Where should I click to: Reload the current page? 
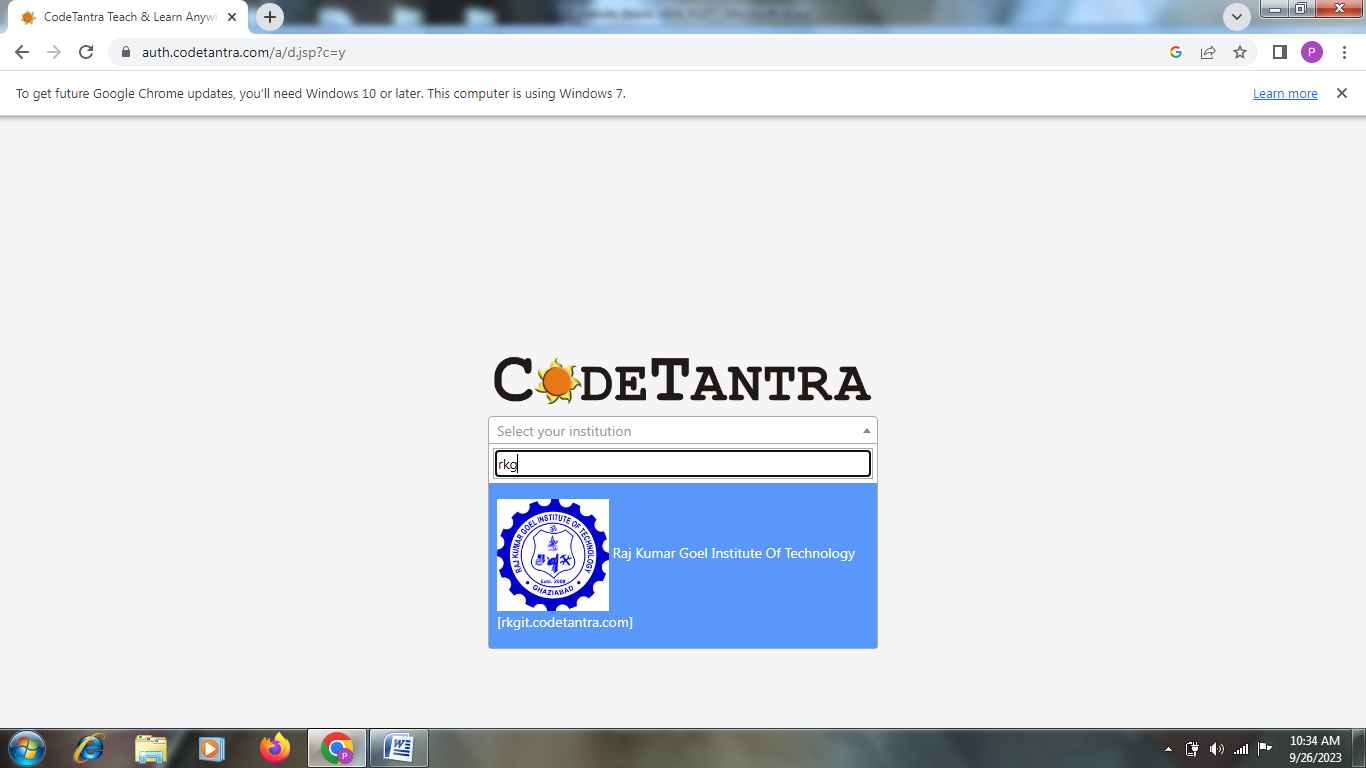(86, 52)
